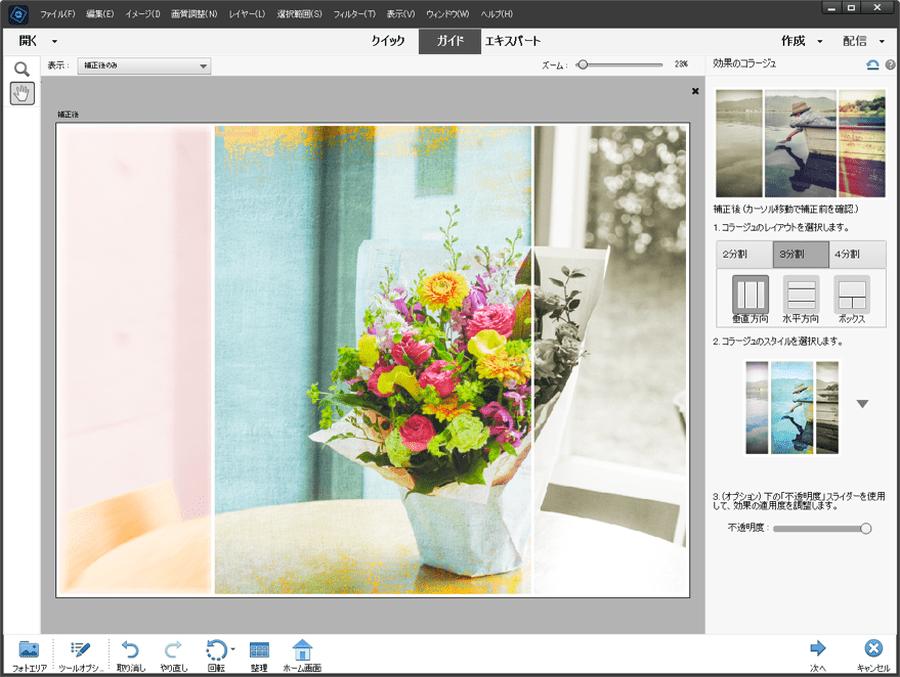Select the Hand tool
This screenshot has width=900, height=677.
[21, 94]
